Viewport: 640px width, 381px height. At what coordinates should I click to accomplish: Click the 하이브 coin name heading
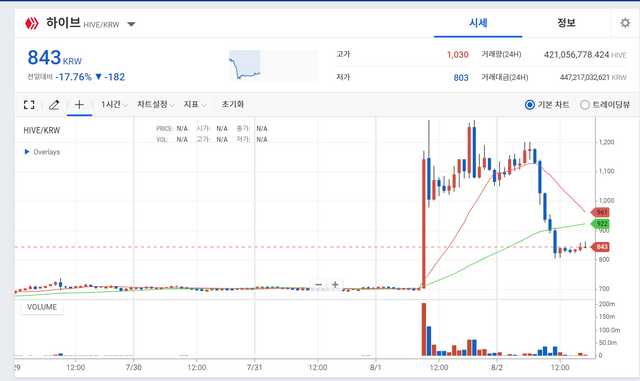[63, 23]
